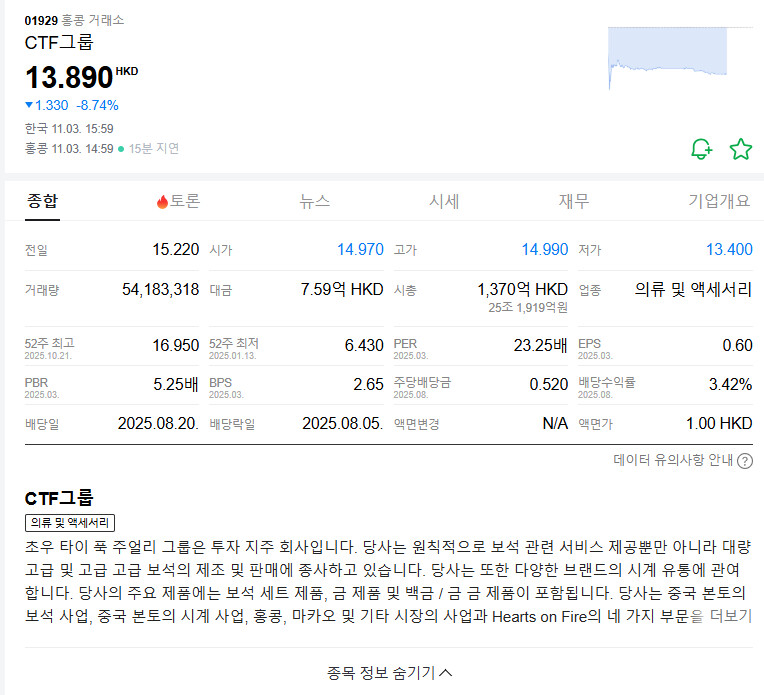
Task: Click the par value 1.00 HKD
Action: [719, 424]
